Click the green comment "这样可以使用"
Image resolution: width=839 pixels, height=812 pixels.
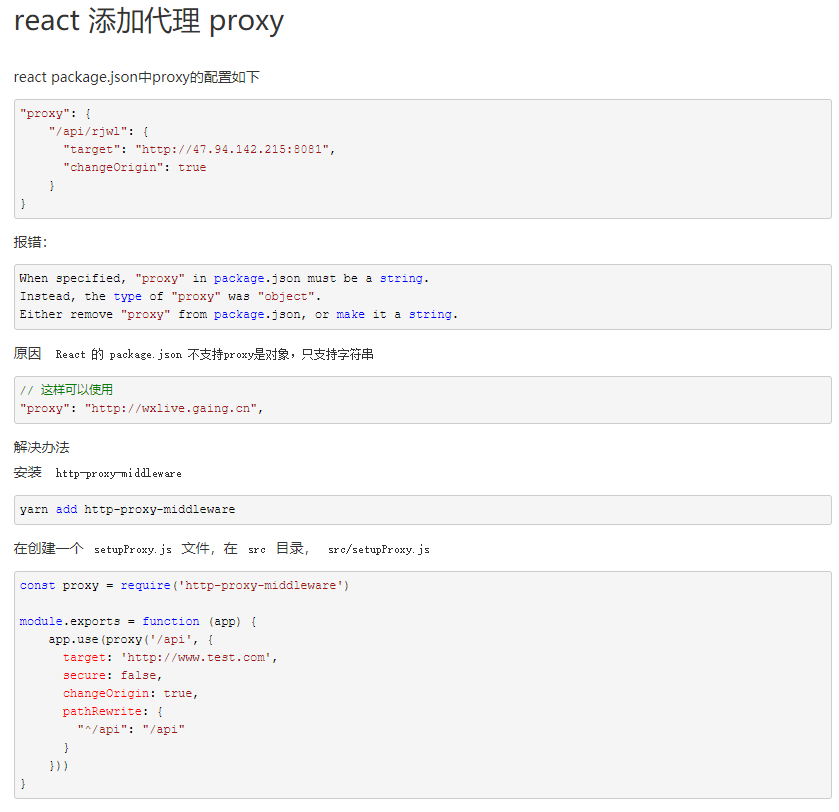point(77,390)
